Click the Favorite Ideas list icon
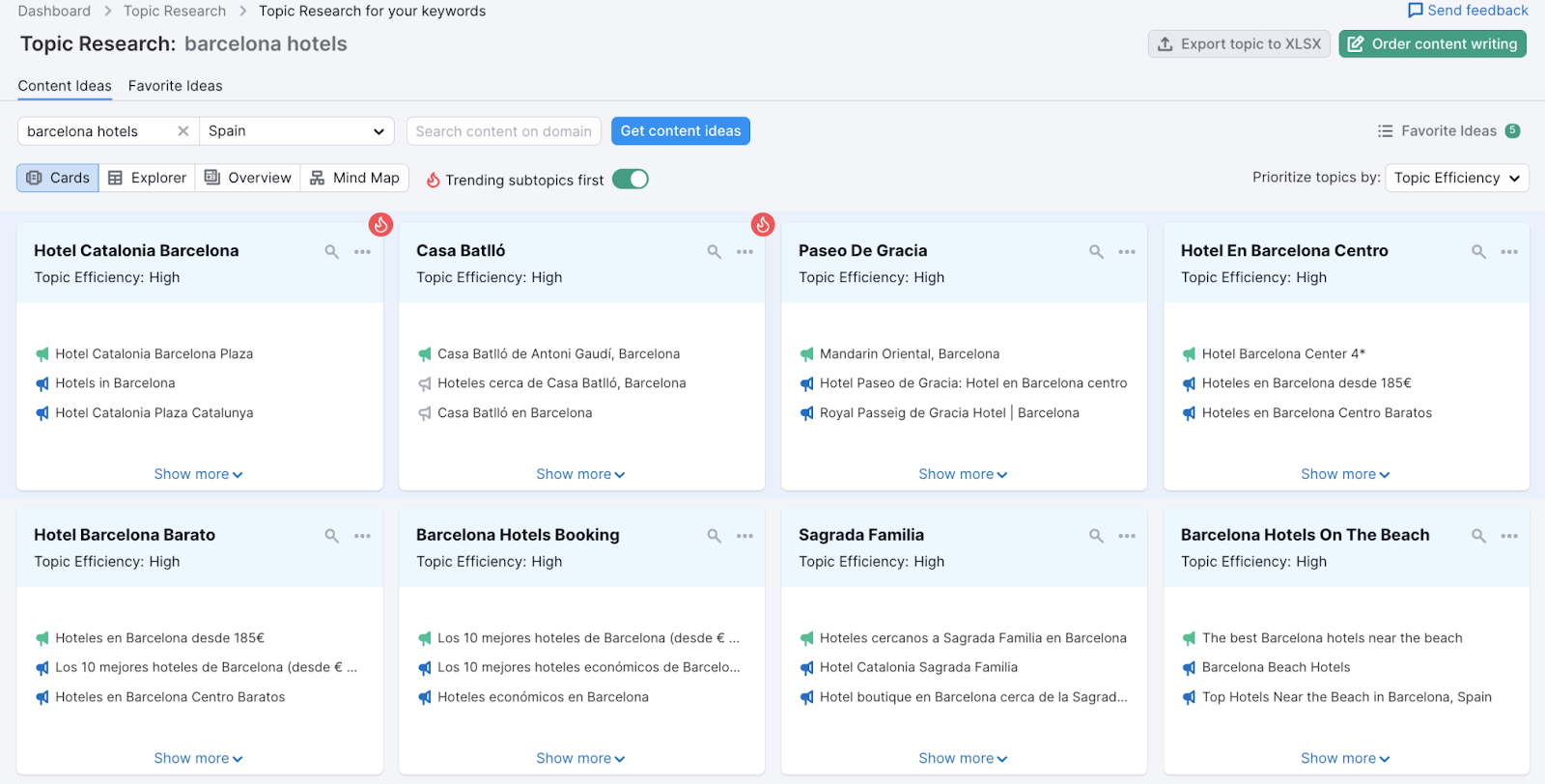 pos(1385,131)
